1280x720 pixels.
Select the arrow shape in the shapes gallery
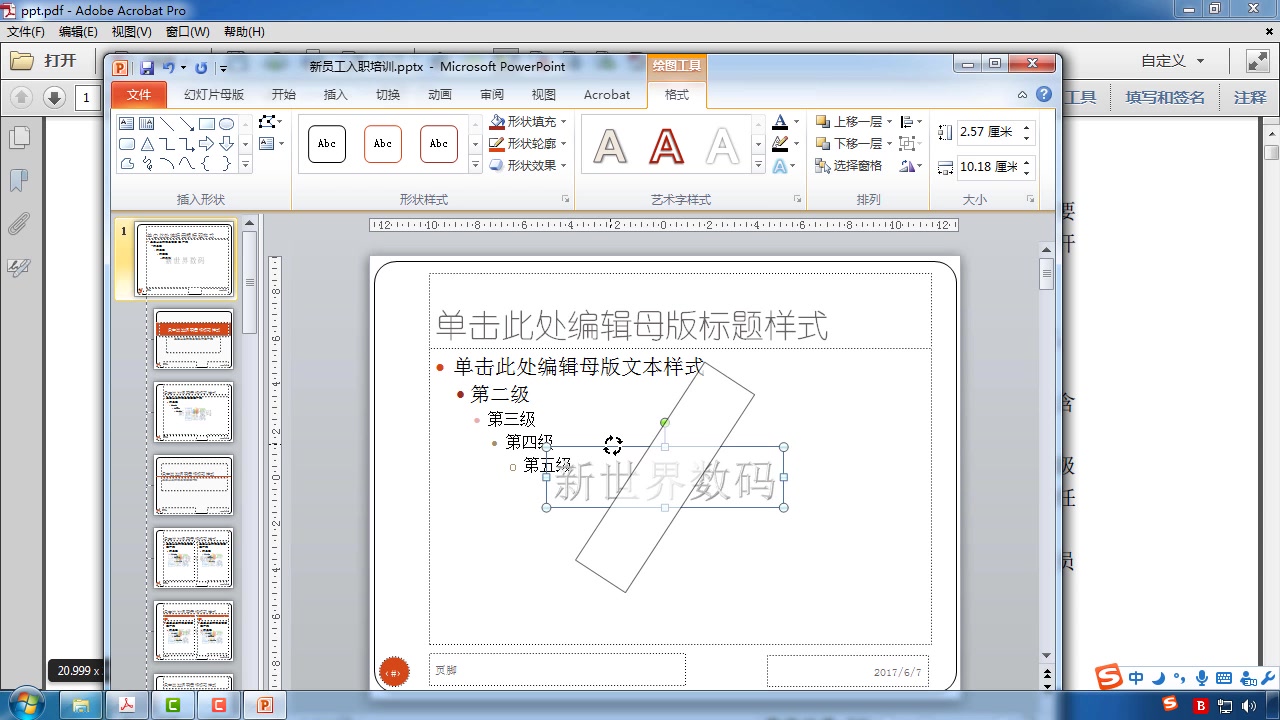[x=187, y=125]
